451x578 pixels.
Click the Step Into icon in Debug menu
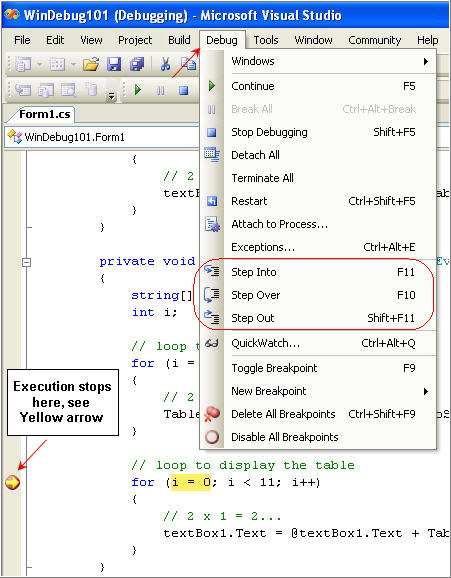click(212, 272)
